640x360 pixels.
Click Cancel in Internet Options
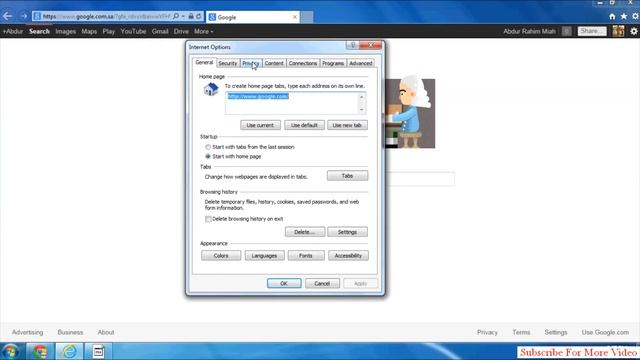pyautogui.click(x=322, y=283)
